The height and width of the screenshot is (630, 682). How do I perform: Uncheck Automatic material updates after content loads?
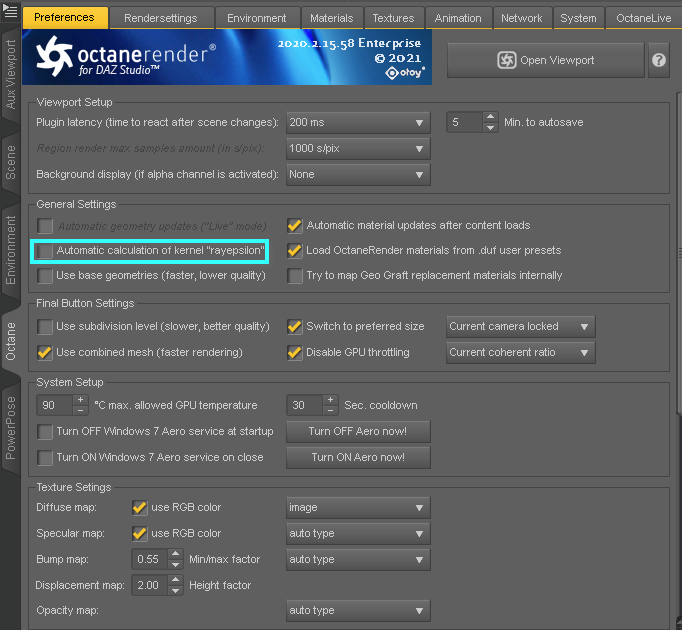coord(294,225)
